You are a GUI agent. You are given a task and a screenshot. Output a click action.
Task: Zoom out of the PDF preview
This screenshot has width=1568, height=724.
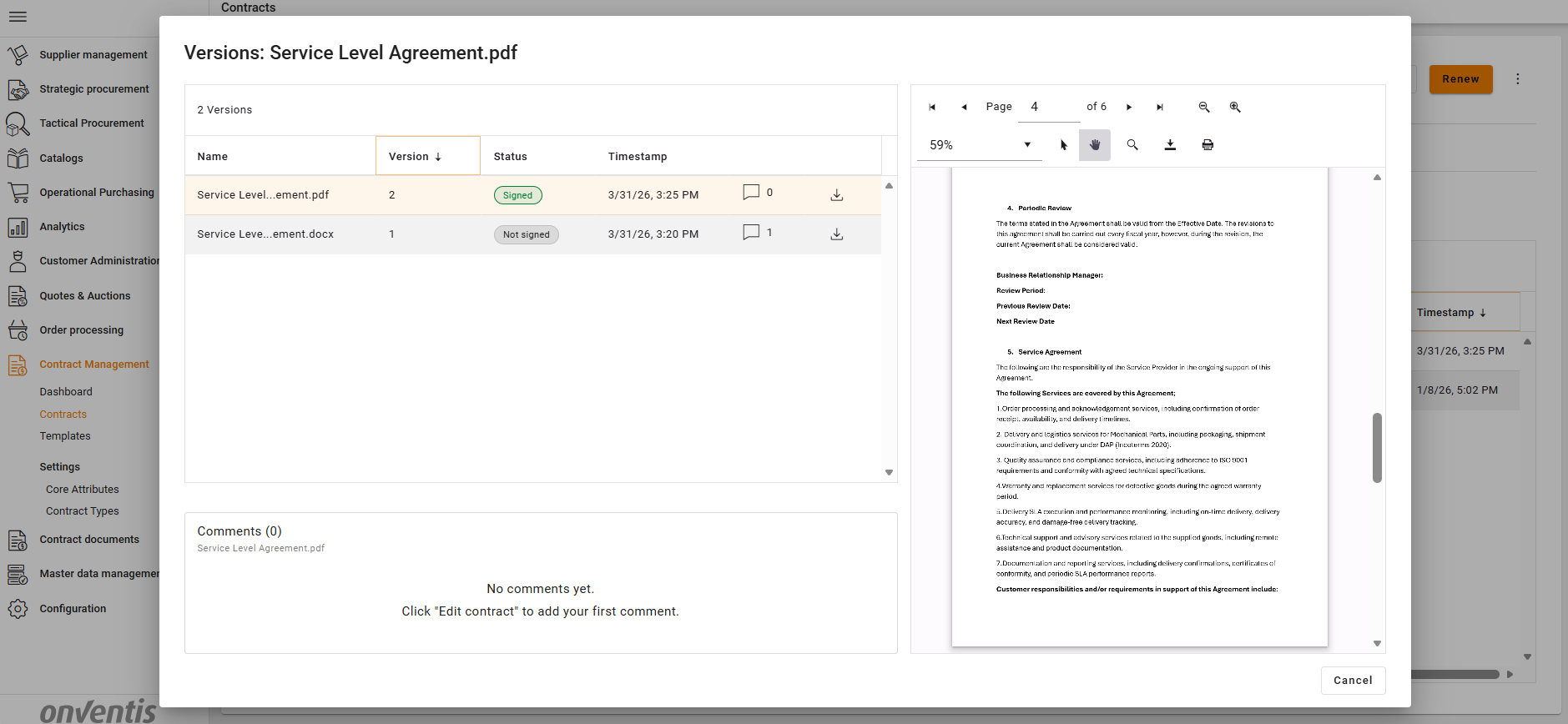pos(1204,107)
